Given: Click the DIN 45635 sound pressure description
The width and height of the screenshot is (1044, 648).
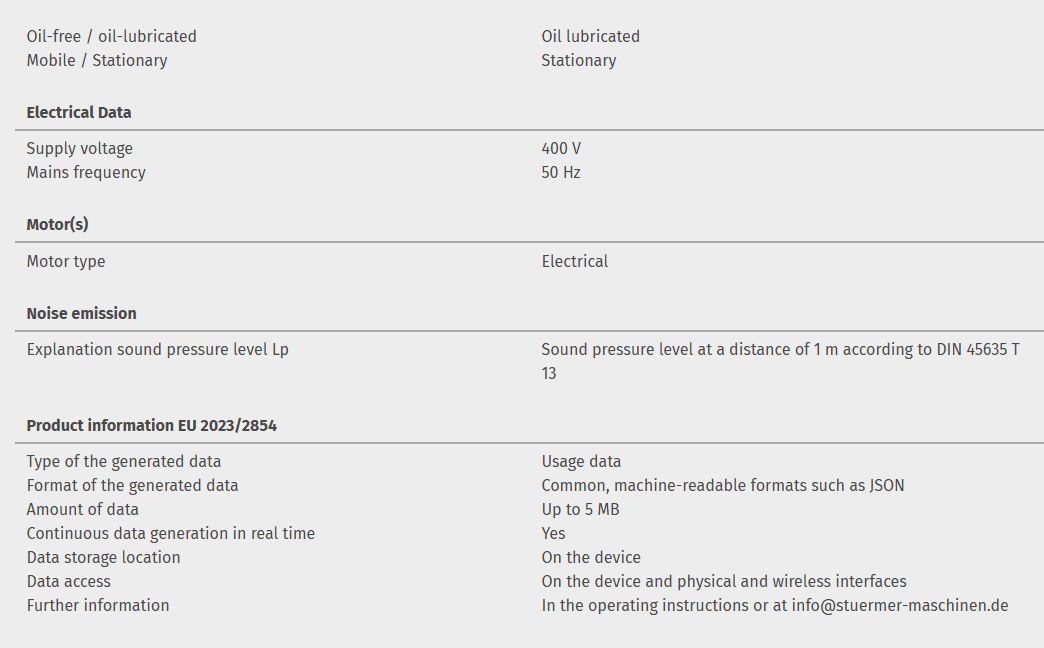Looking at the screenshot, I should [780, 350].
